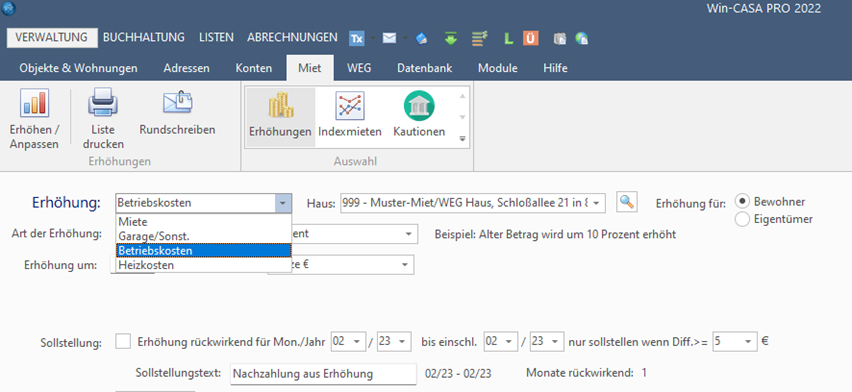
Task: Switch to the Konten tab
Action: pos(254,68)
